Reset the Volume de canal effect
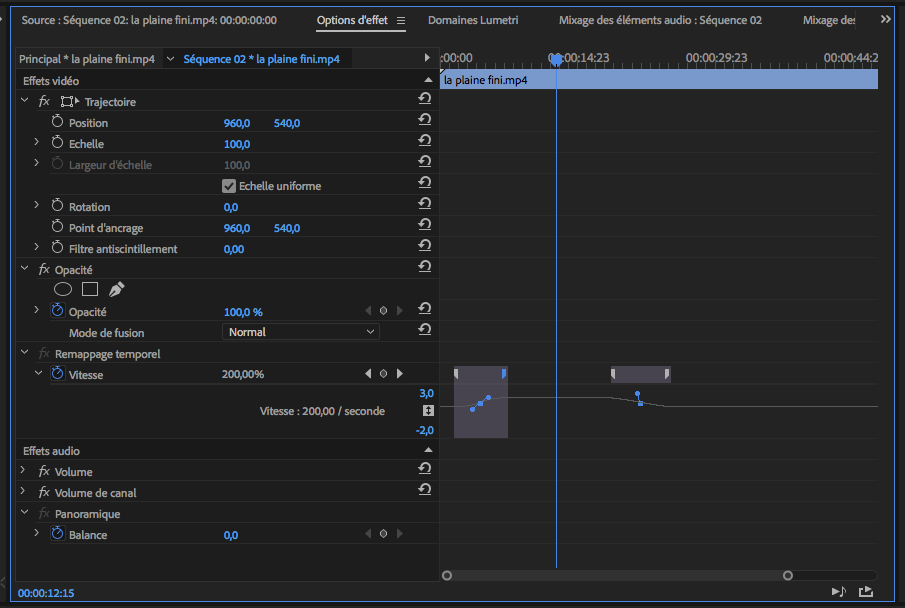 point(425,490)
